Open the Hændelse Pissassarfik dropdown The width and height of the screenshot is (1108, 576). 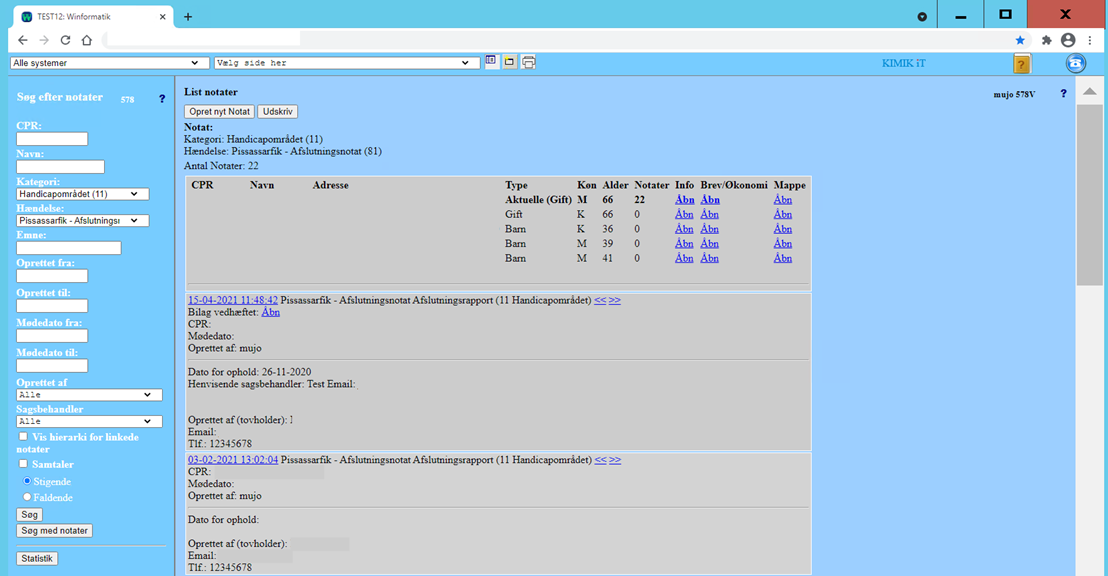(x=83, y=221)
